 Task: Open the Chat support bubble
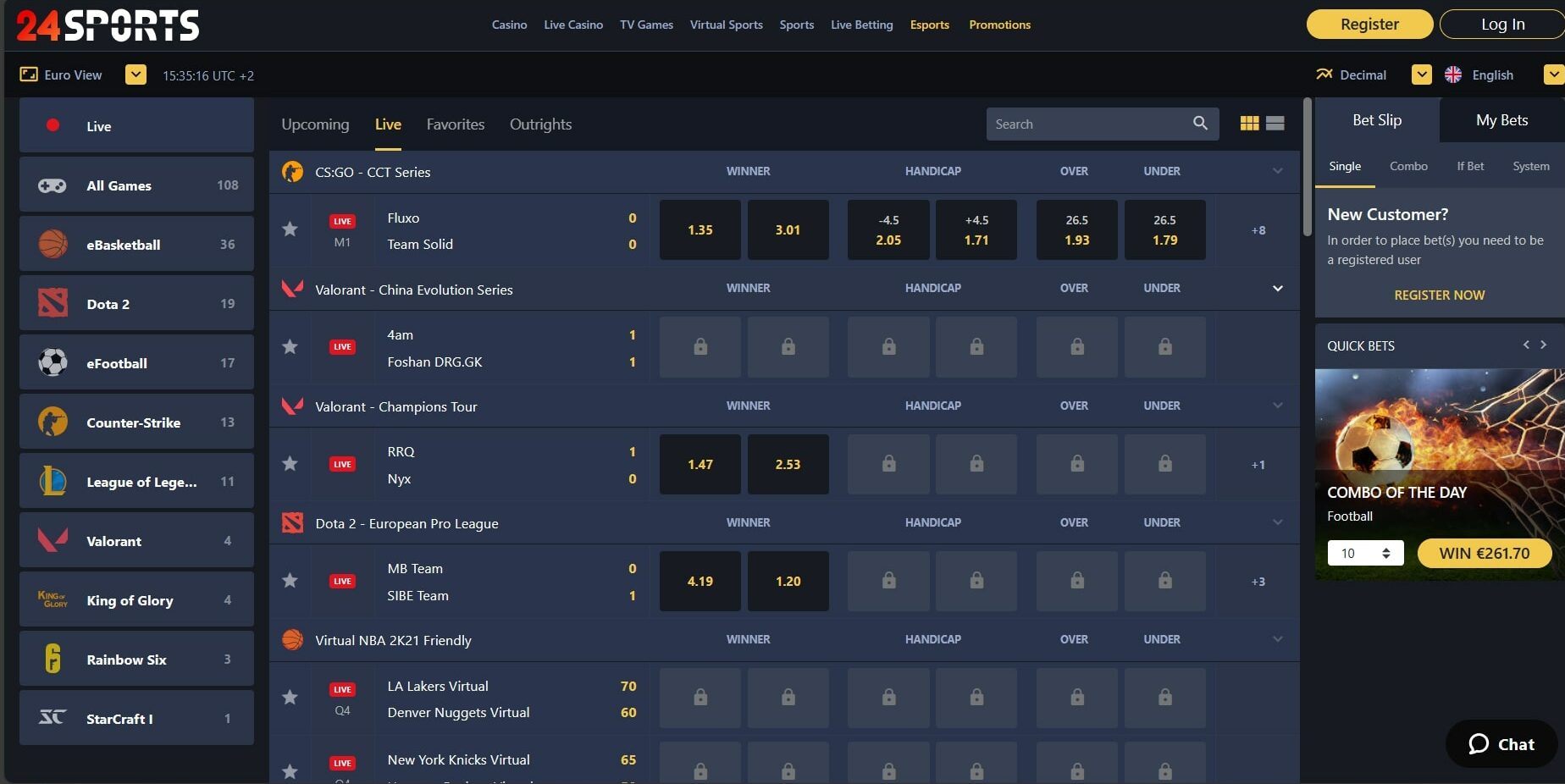[x=1501, y=744]
